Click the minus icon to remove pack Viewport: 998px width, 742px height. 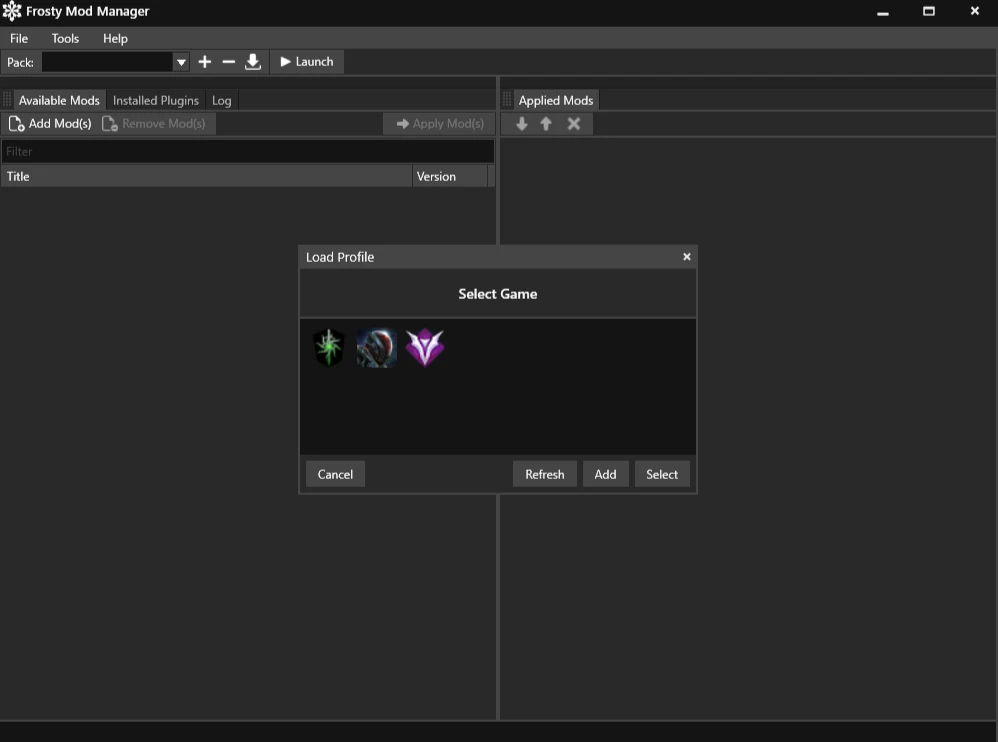(x=228, y=61)
